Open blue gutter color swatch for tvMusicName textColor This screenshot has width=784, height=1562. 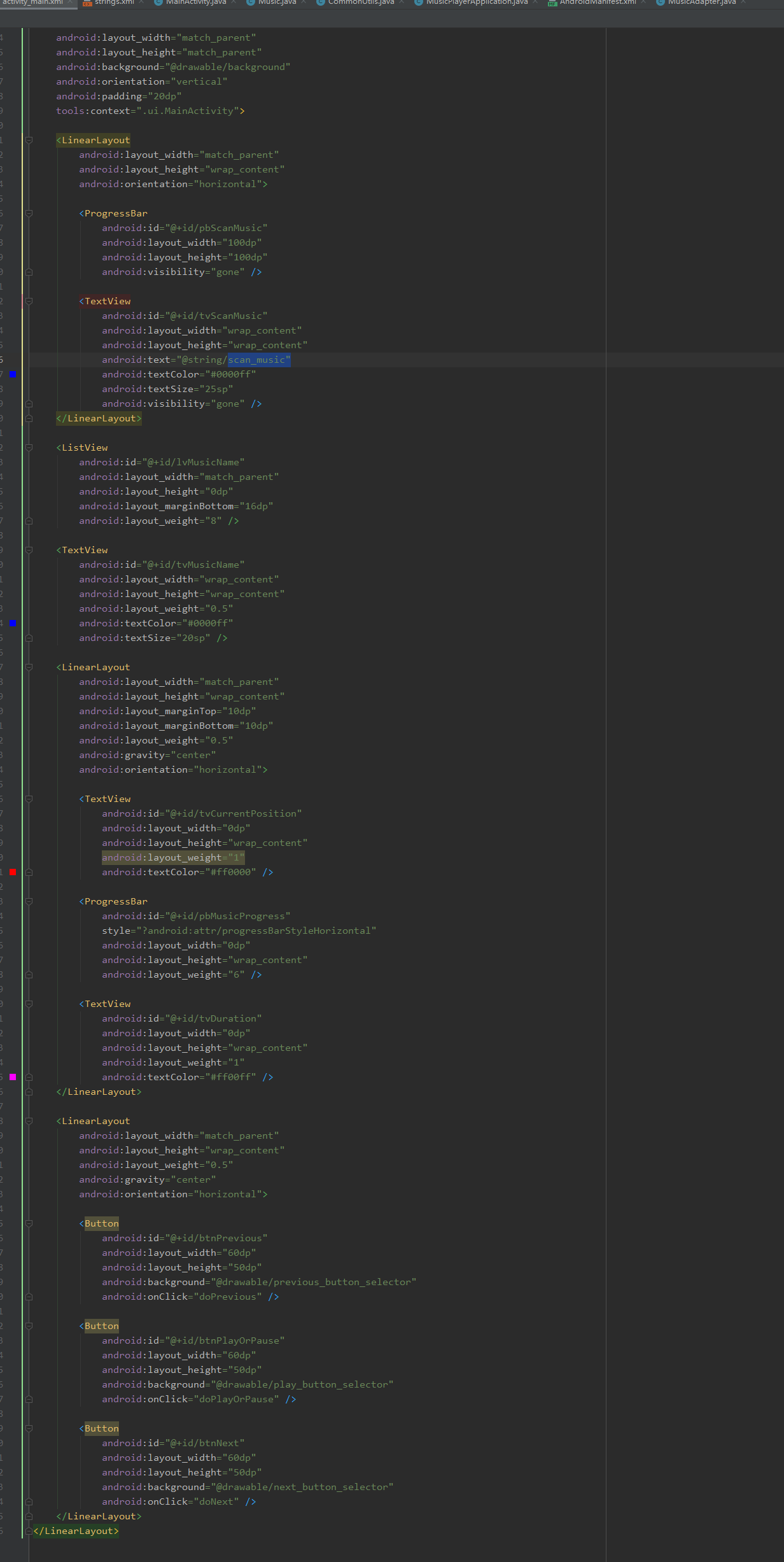pyautogui.click(x=13, y=623)
